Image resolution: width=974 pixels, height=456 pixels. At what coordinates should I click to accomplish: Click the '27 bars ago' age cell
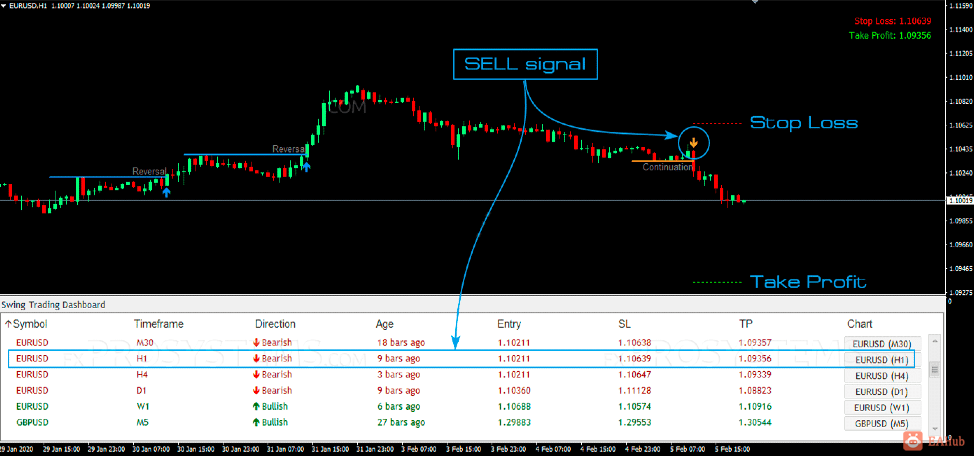[401, 422]
